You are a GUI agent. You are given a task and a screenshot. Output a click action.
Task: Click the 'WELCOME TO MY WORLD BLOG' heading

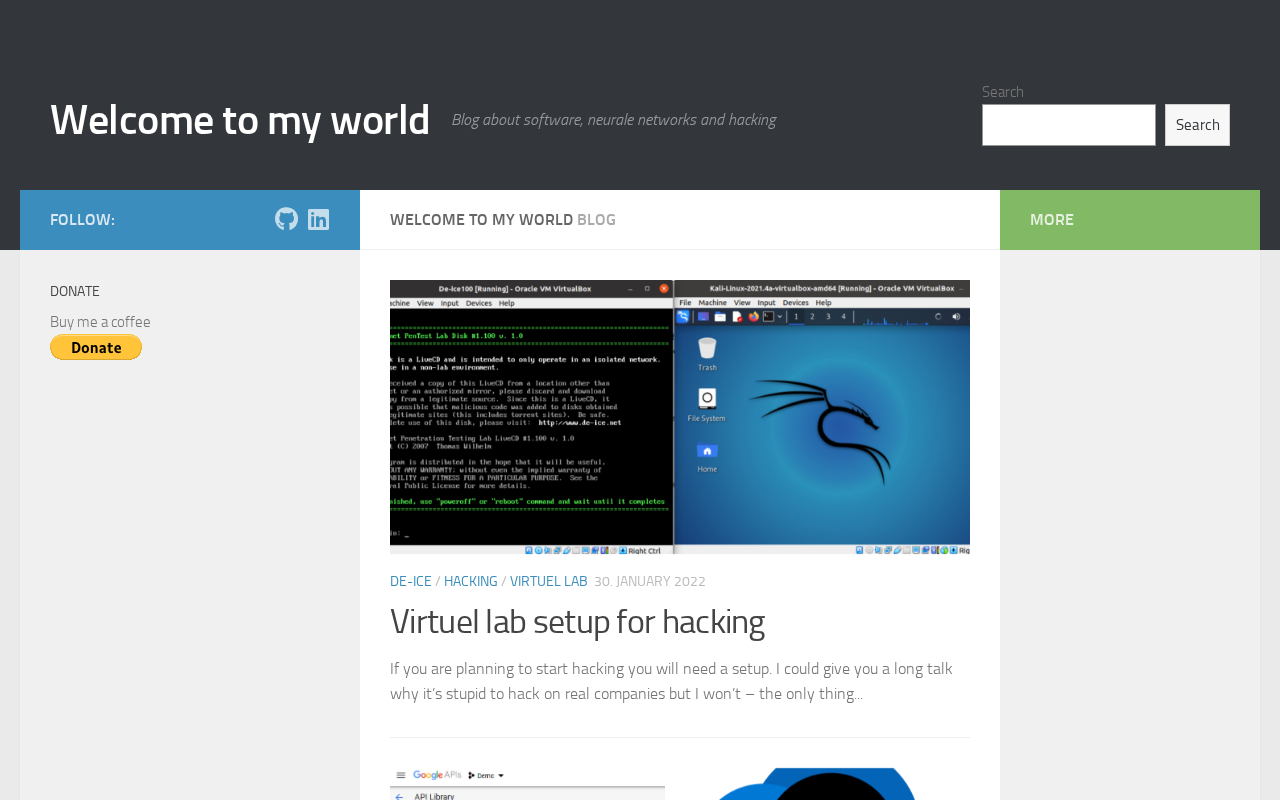click(503, 220)
